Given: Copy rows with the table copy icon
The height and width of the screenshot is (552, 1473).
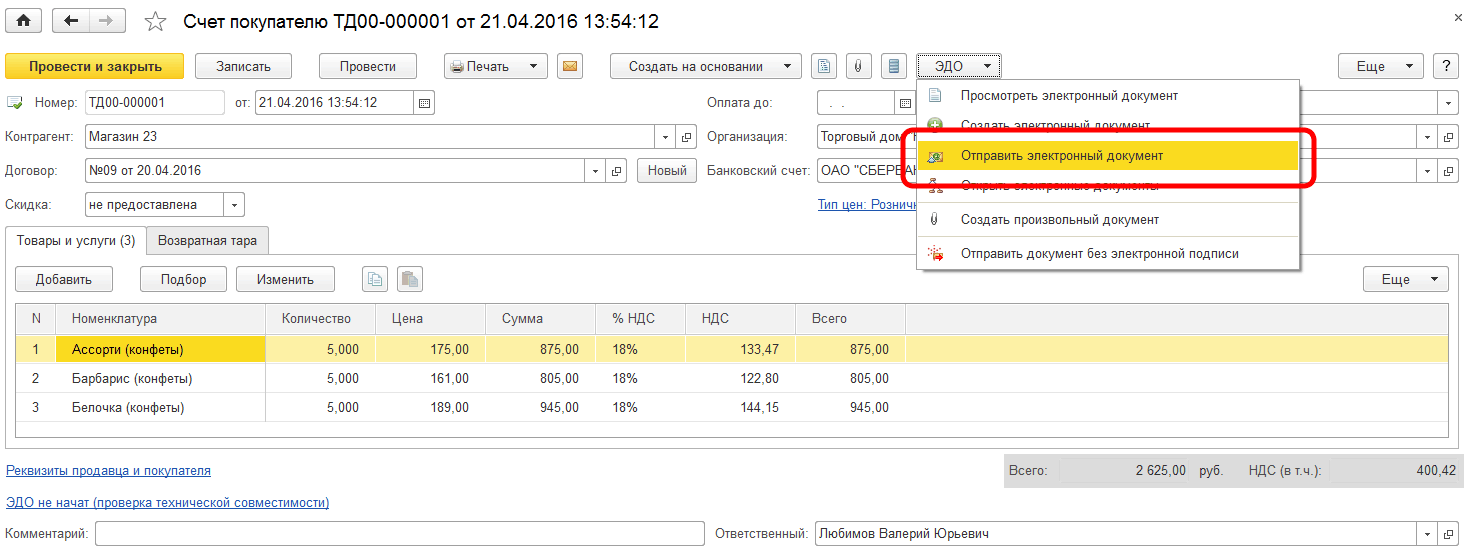Looking at the screenshot, I should (376, 280).
